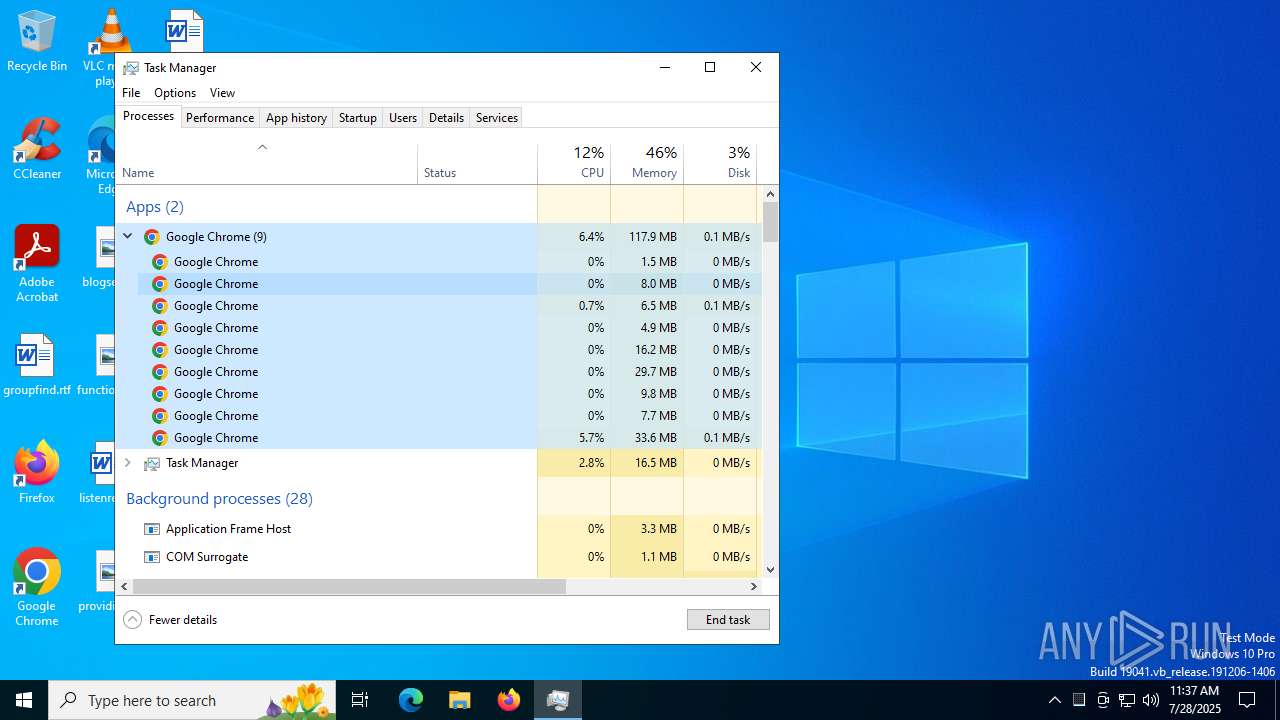Switch to the App history tab
Viewport: 1280px width, 720px height.
click(x=296, y=118)
